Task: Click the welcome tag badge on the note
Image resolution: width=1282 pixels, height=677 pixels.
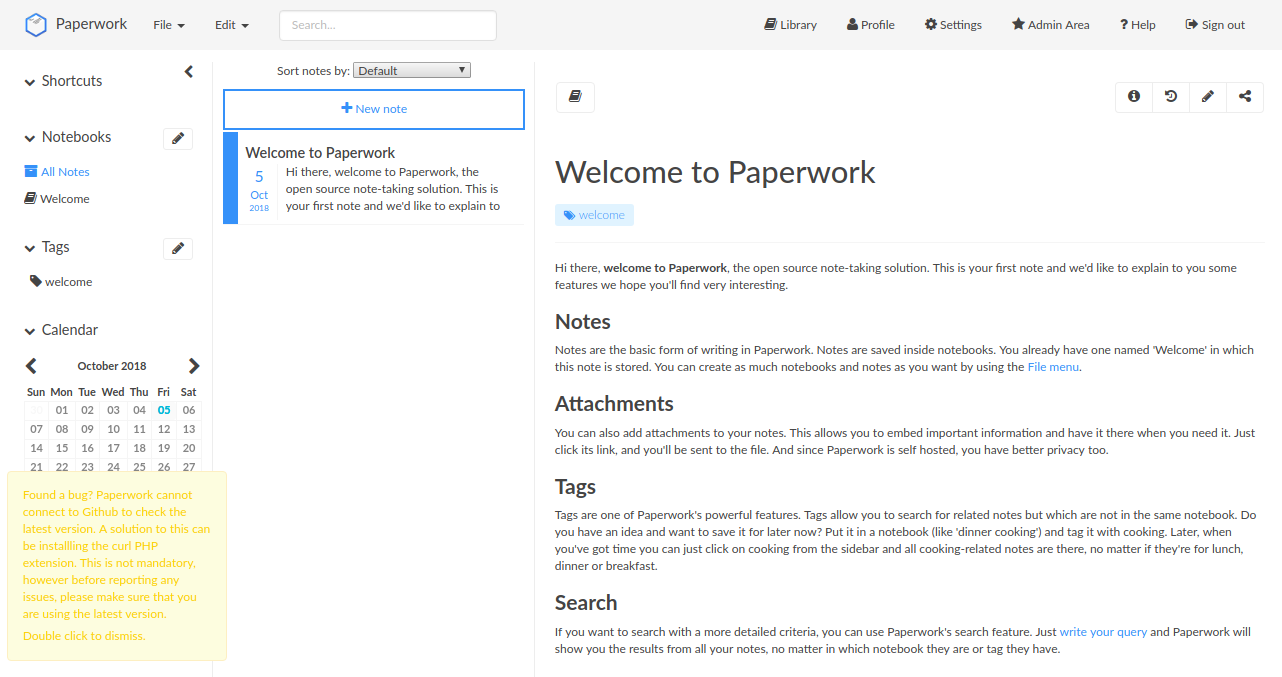Action: 594,215
